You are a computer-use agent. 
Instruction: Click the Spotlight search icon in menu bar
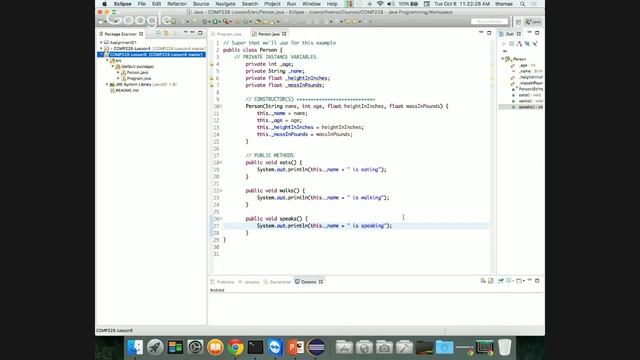point(522,4)
